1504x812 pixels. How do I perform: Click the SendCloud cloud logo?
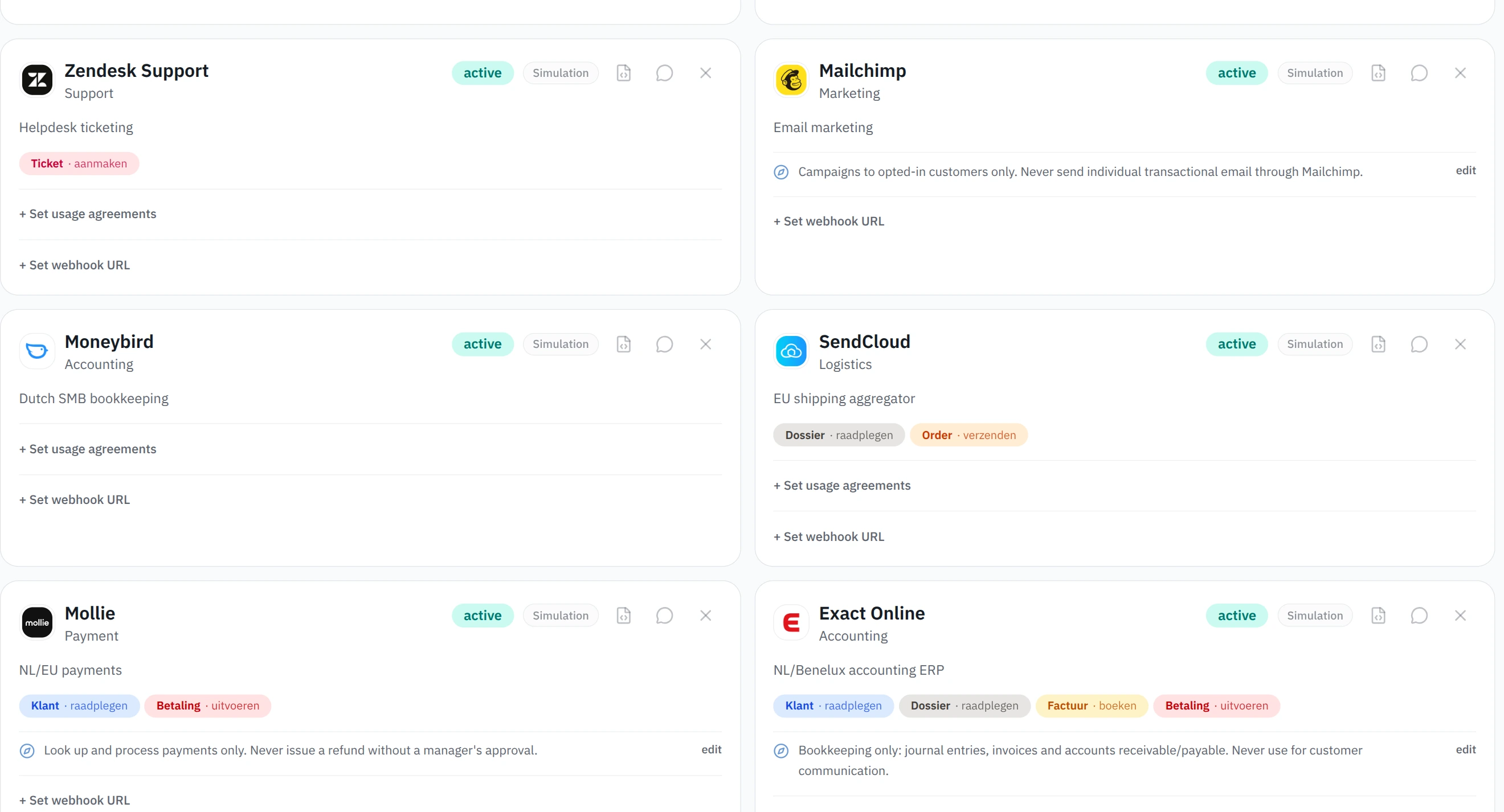point(791,351)
